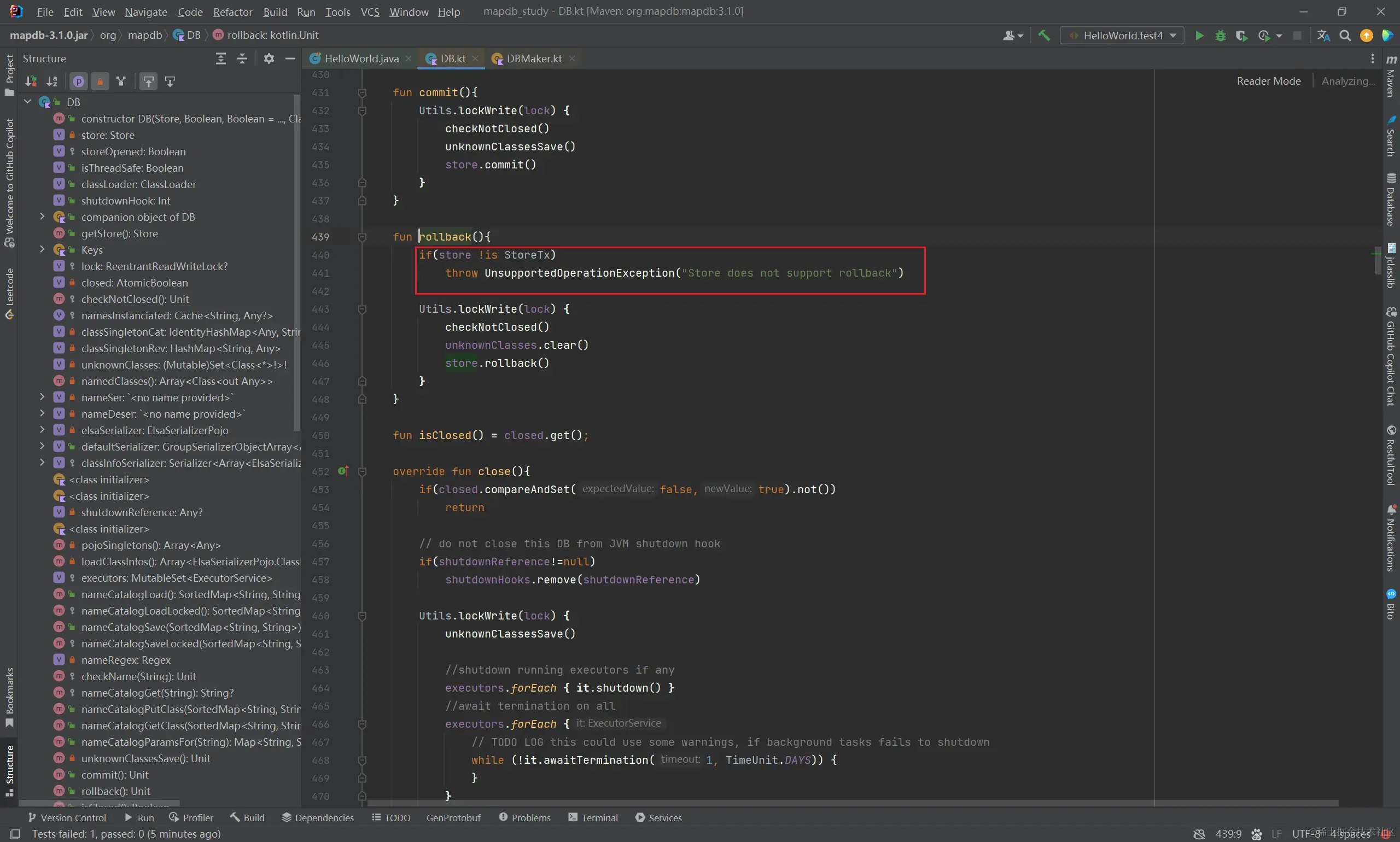Open the Navigate menu
Image resolution: width=1400 pixels, height=842 pixels.
click(x=146, y=12)
